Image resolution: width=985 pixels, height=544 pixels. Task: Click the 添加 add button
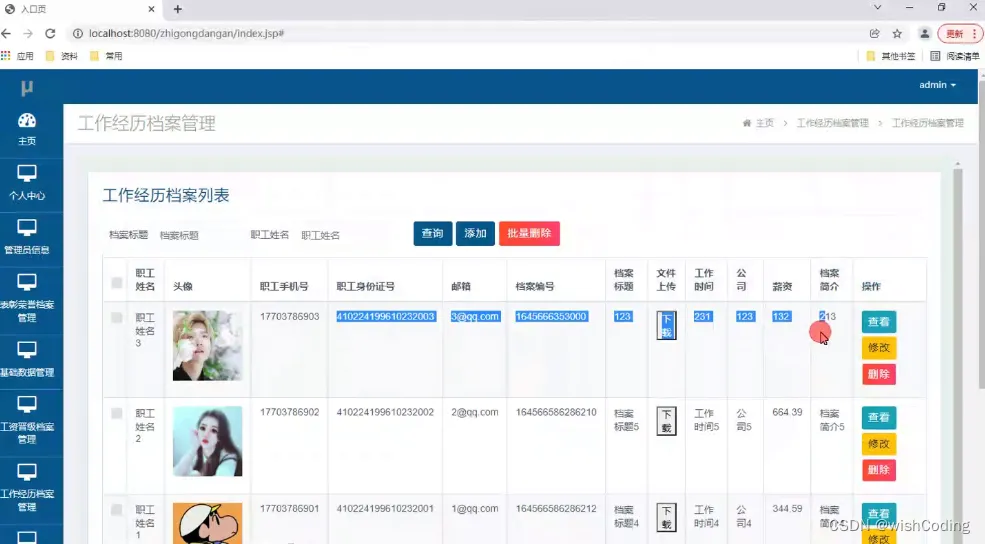pyautogui.click(x=475, y=234)
